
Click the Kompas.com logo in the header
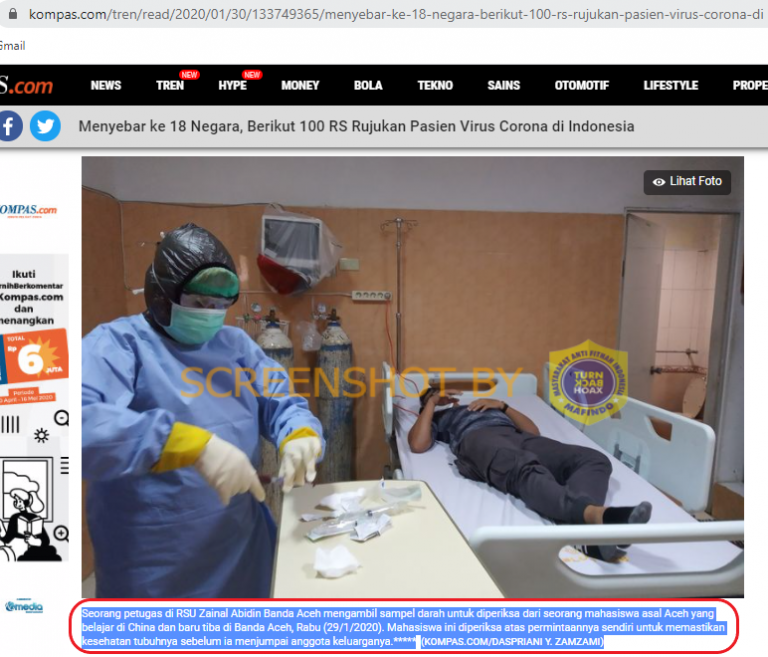[26, 86]
